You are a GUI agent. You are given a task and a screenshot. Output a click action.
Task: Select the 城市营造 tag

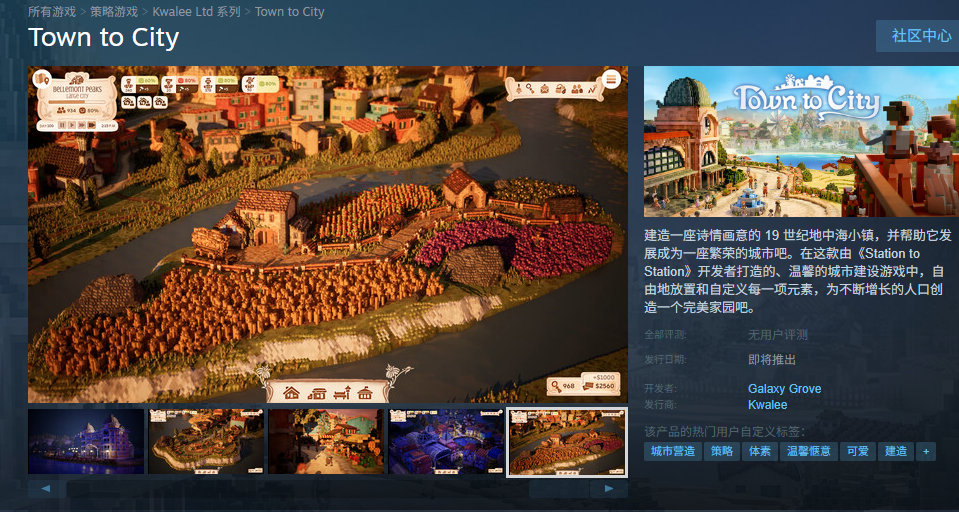[x=673, y=451]
